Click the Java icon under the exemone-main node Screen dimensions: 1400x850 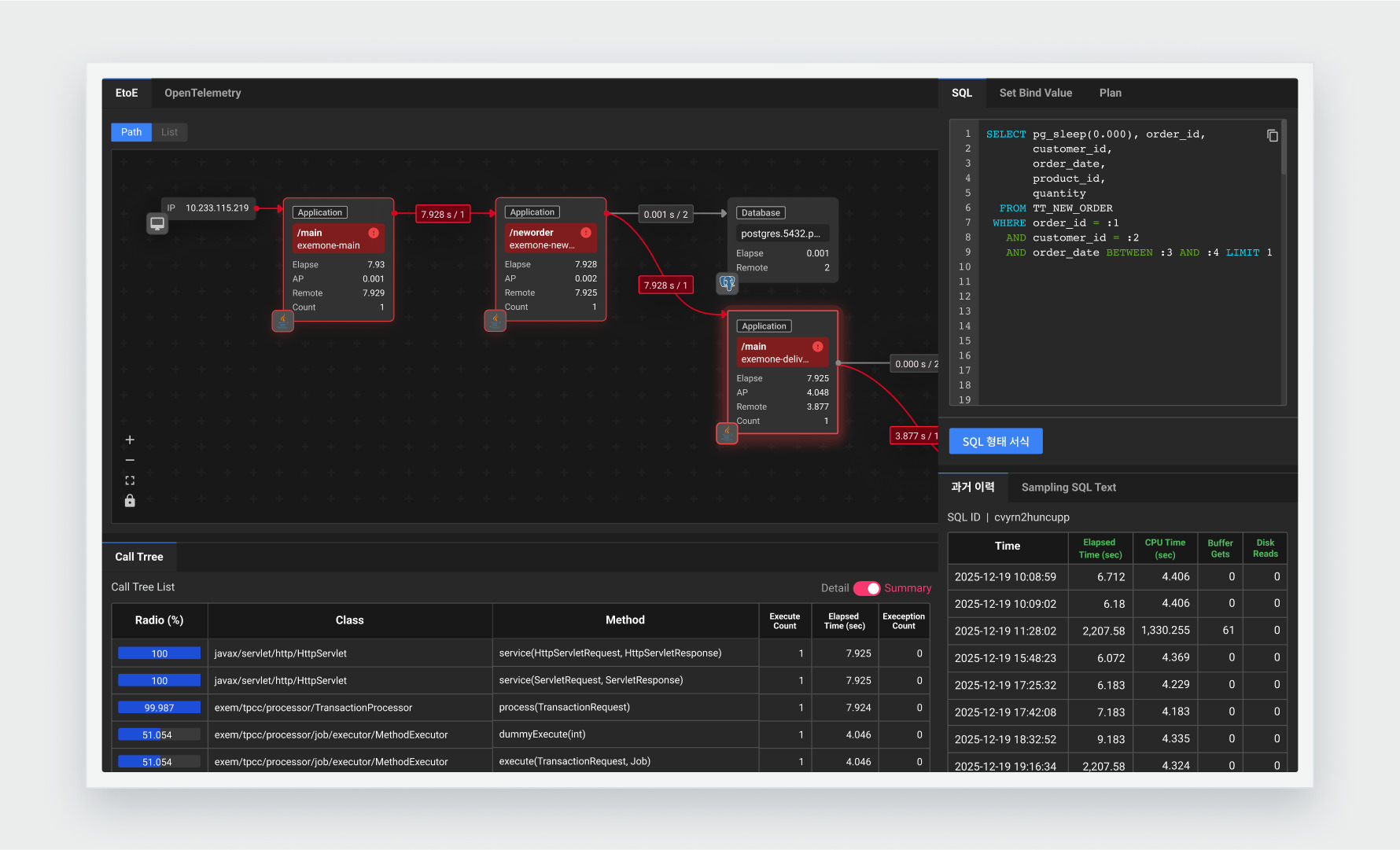282,321
